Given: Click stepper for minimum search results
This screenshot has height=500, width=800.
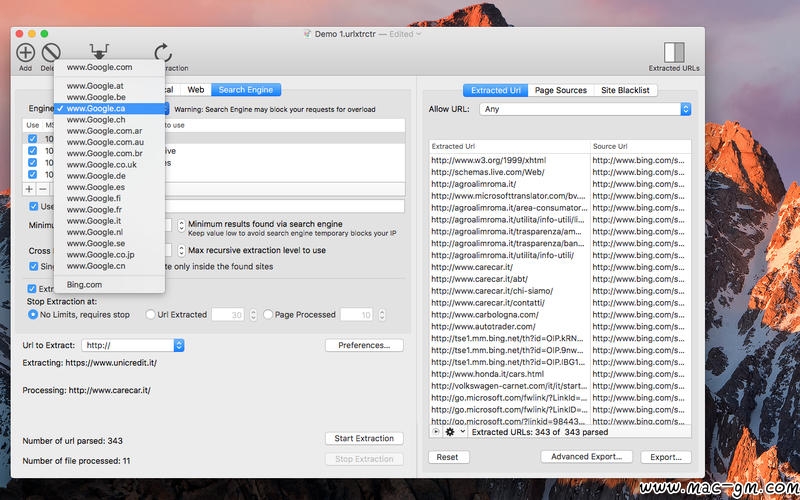Looking at the screenshot, I should pos(181,226).
